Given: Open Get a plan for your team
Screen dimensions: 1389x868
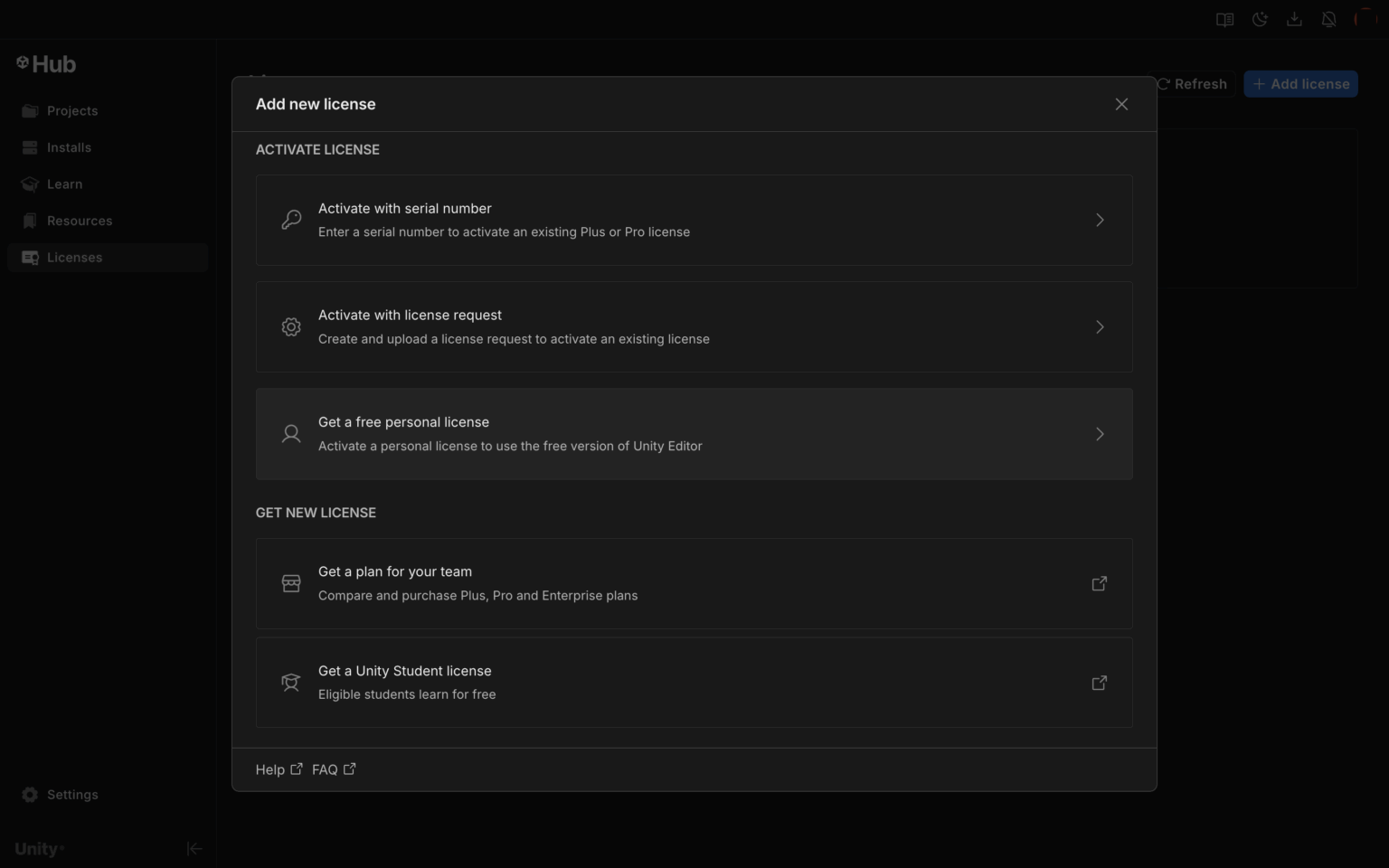Looking at the screenshot, I should [694, 583].
